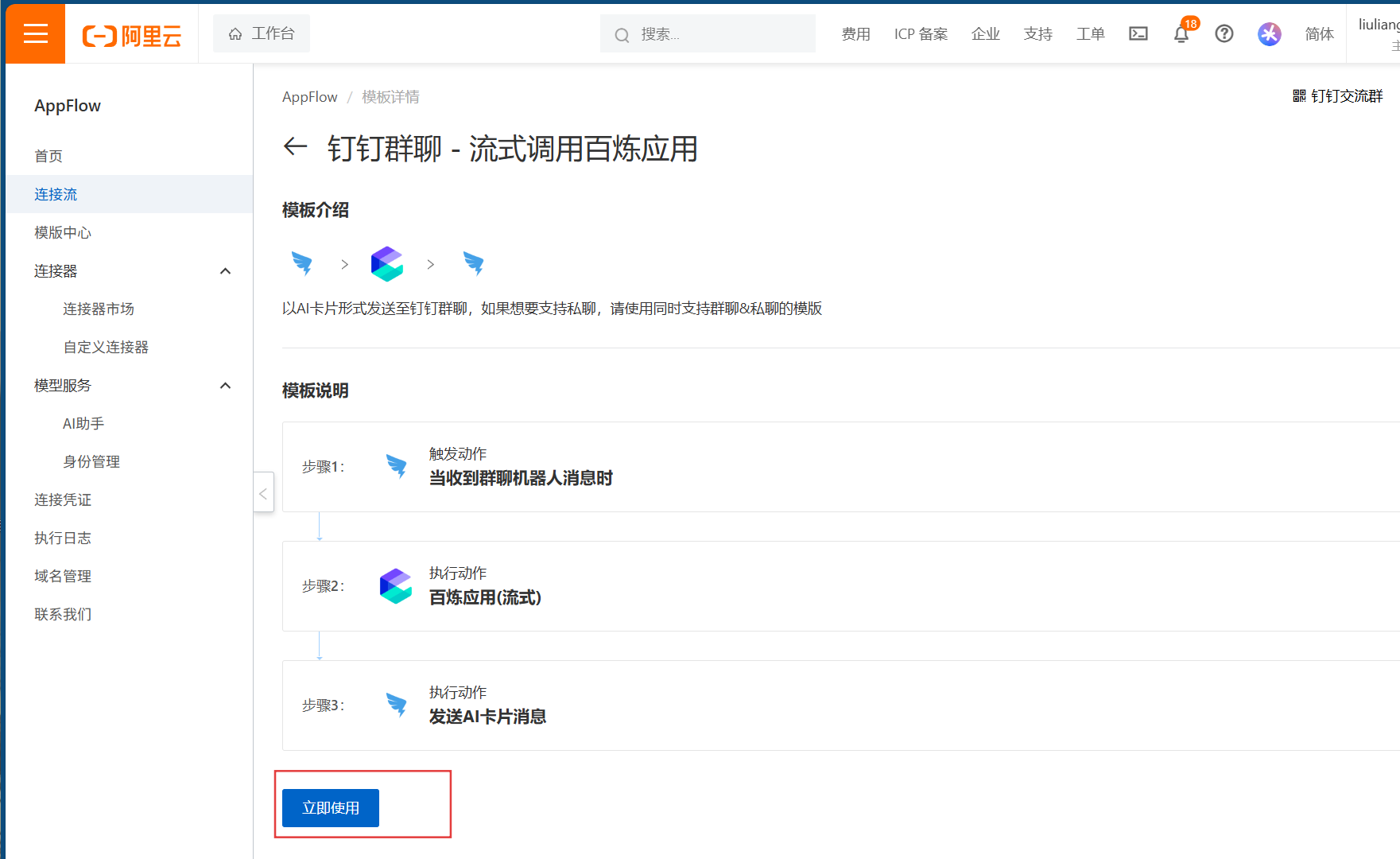Open the orange hamburger menu
This screenshot has height=859, width=1400.
pos(35,33)
